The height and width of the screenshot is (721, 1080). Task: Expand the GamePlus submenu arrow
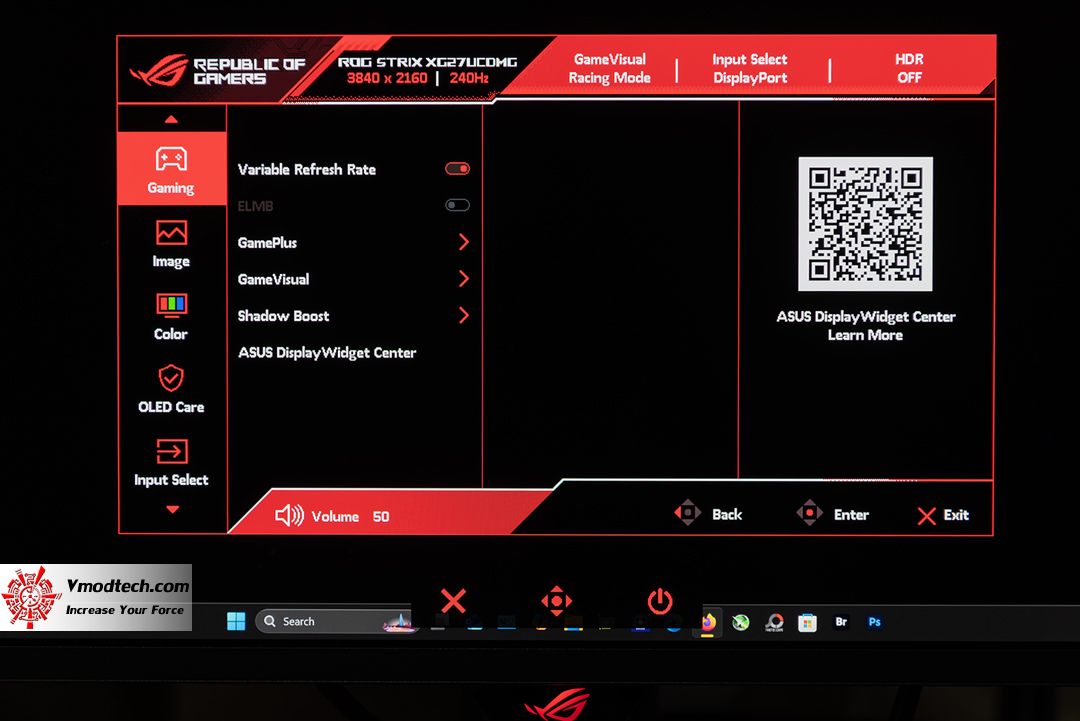pyautogui.click(x=464, y=242)
